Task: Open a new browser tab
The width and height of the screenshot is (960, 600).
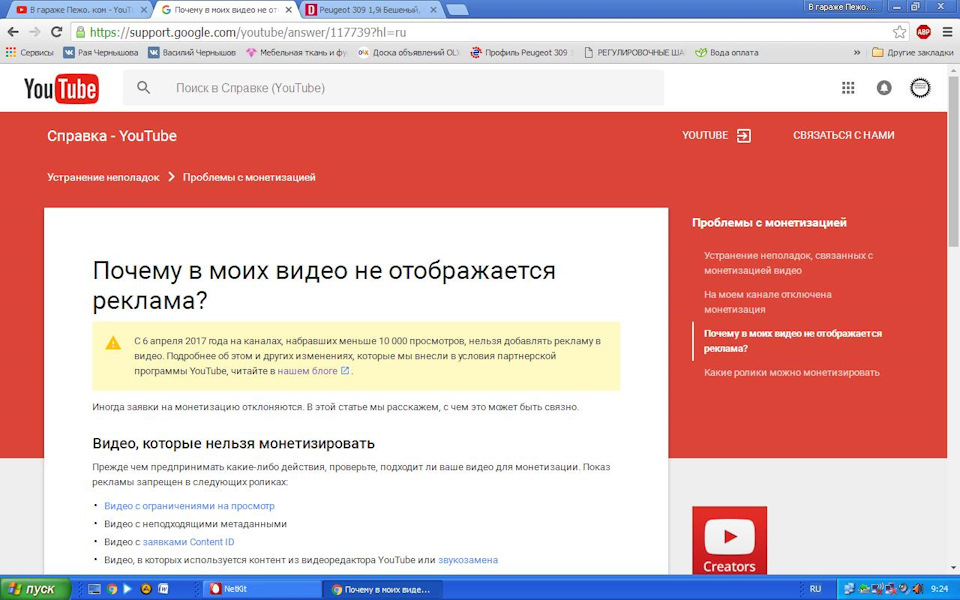Action: pyautogui.click(x=457, y=10)
